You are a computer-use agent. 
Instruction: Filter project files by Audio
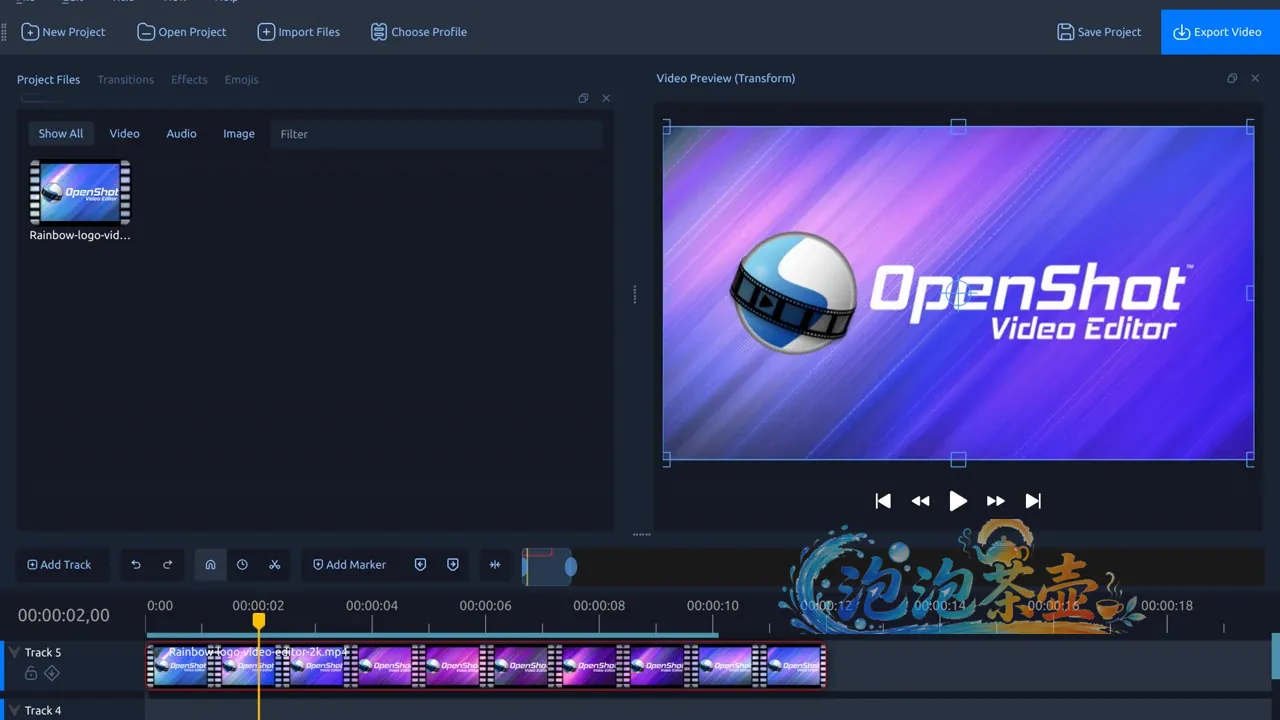tap(181, 133)
